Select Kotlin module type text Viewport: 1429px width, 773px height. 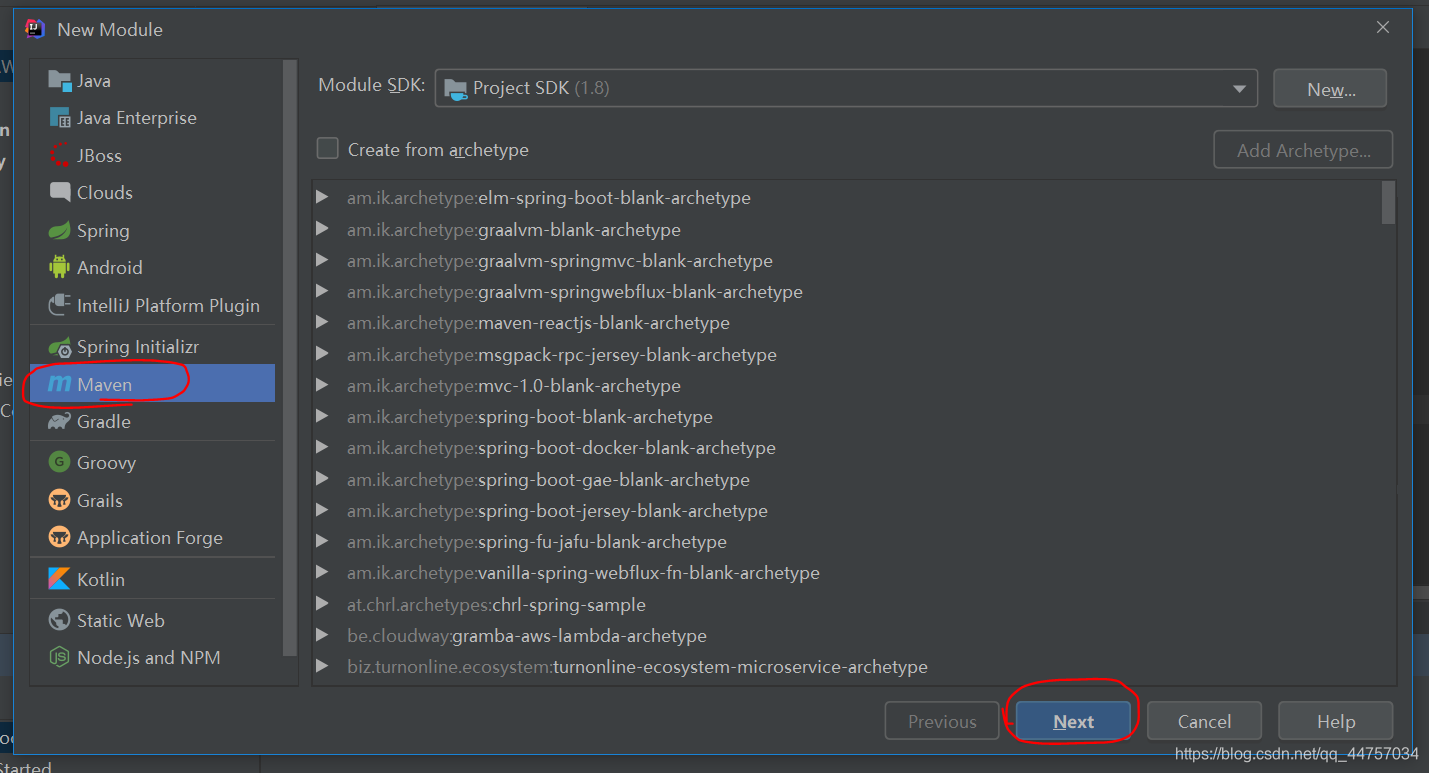pos(101,580)
